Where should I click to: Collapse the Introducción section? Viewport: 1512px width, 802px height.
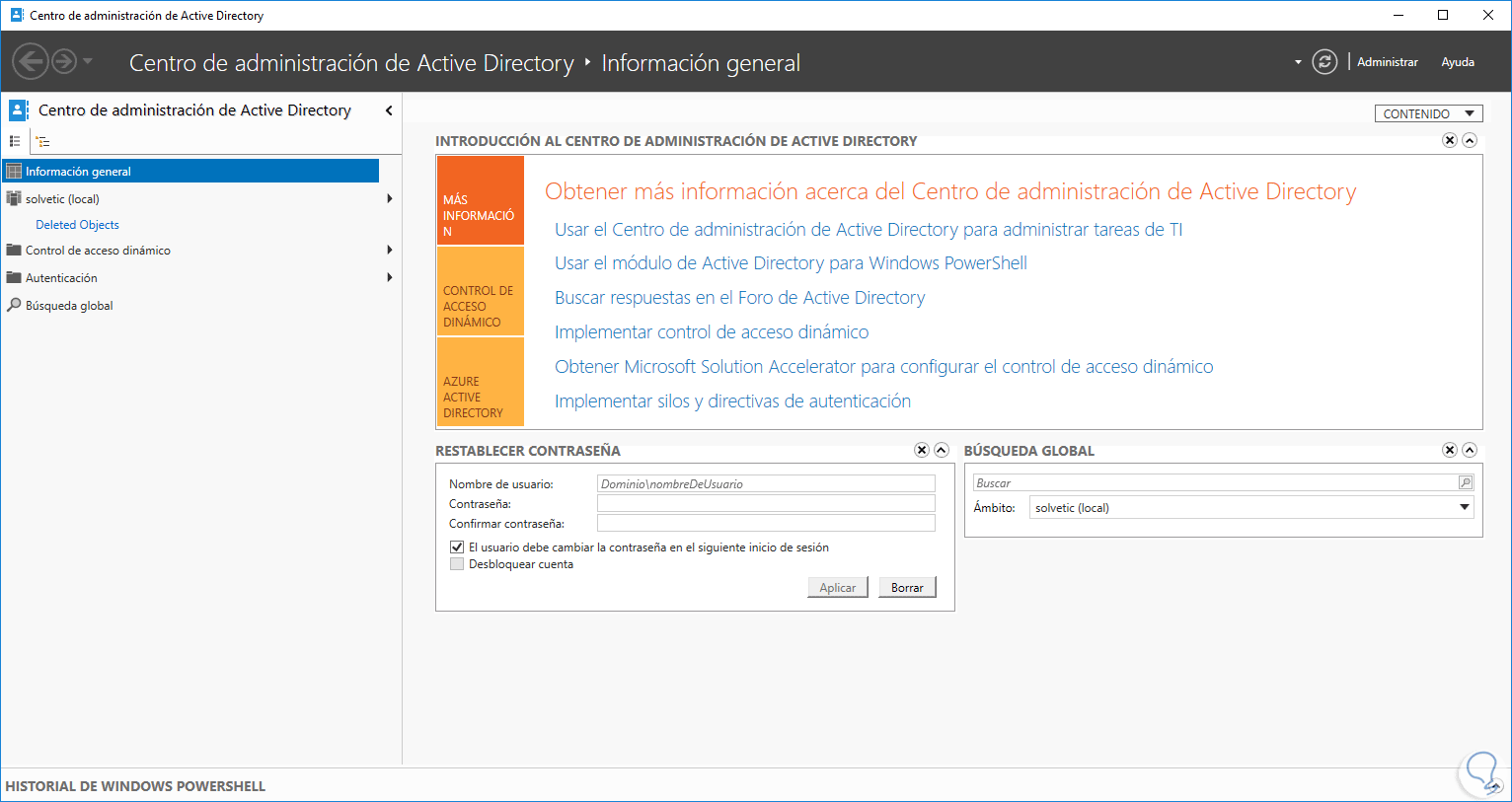[1470, 140]
